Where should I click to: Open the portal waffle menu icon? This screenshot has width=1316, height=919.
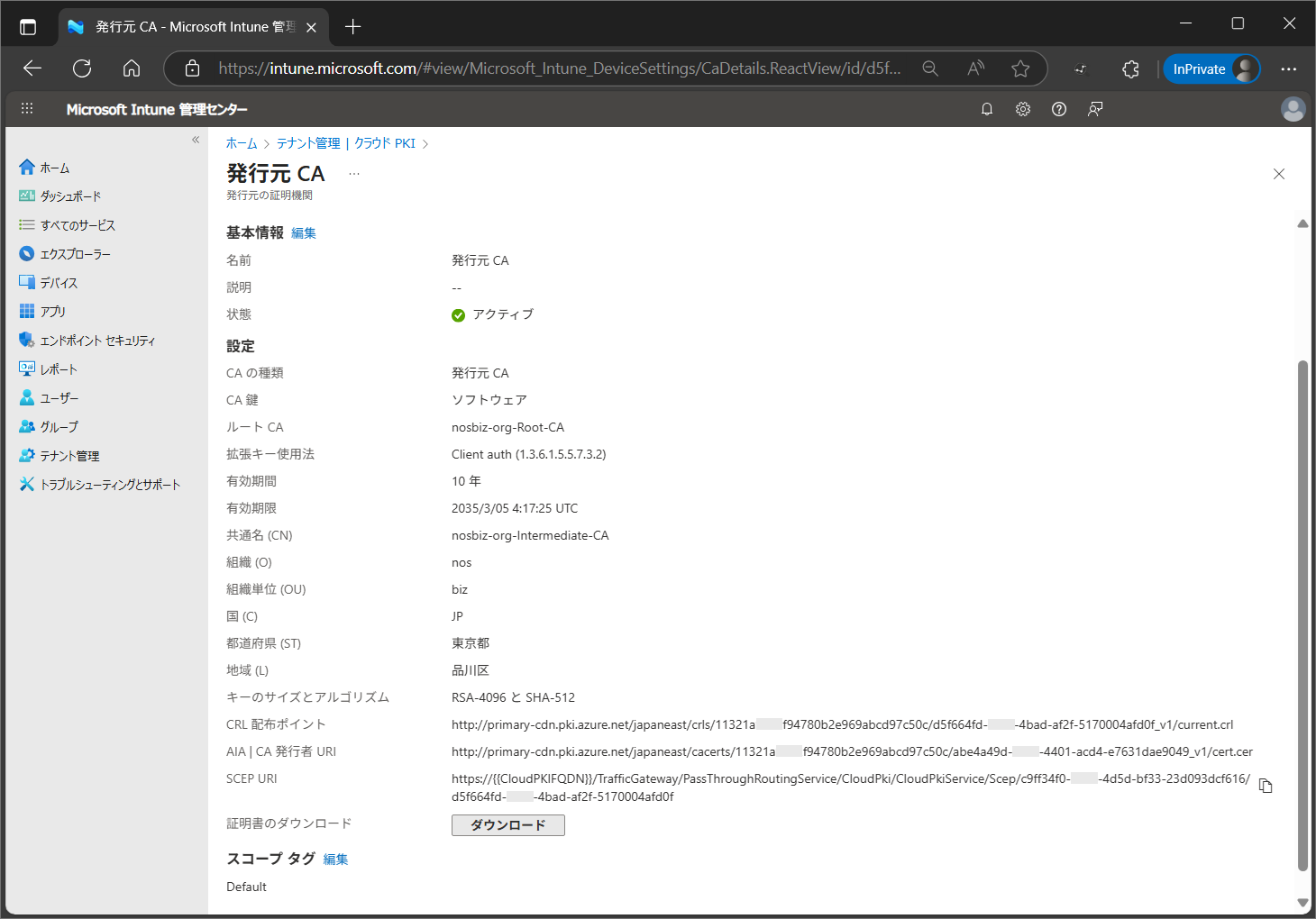27,109
